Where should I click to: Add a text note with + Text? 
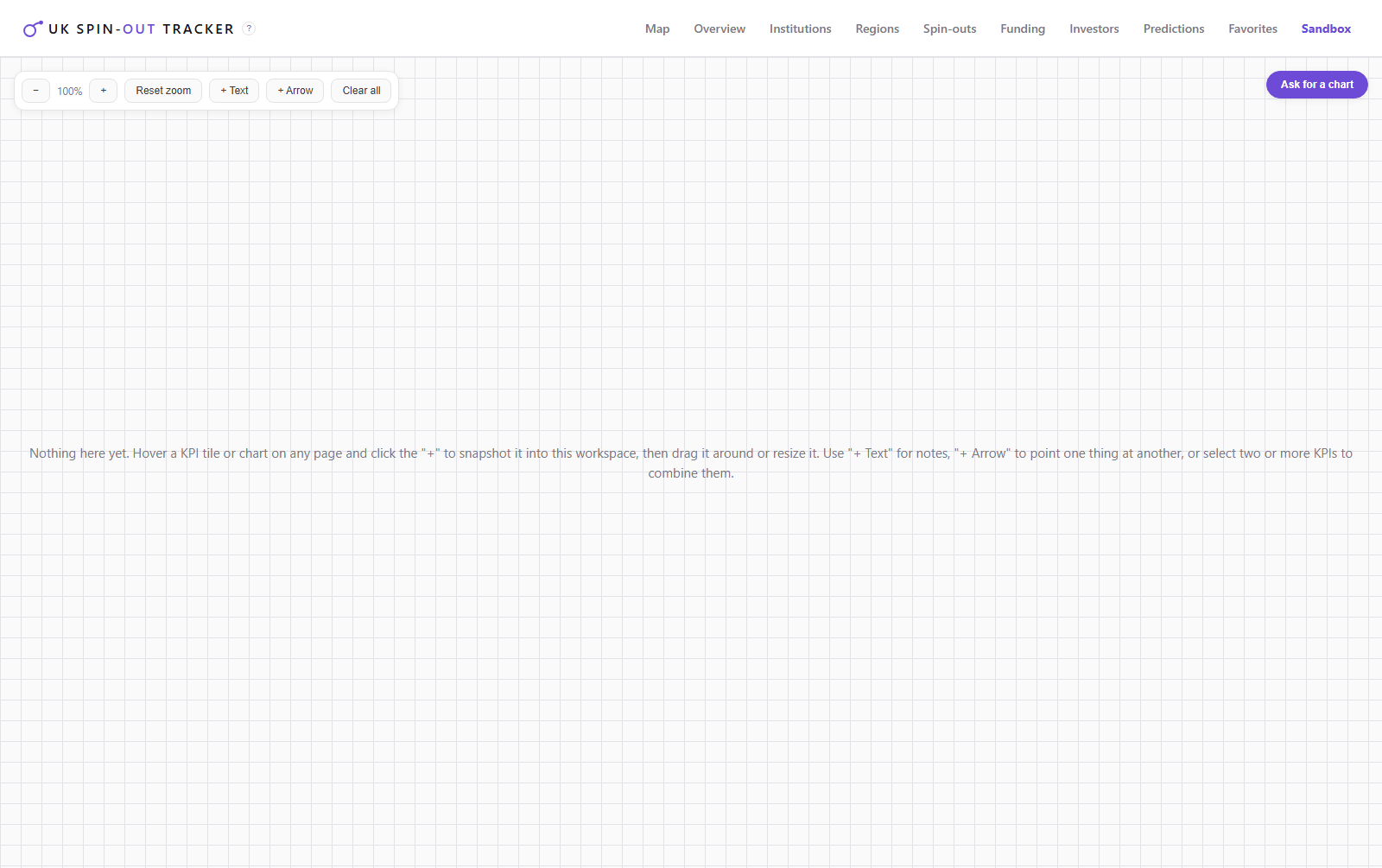234,91
